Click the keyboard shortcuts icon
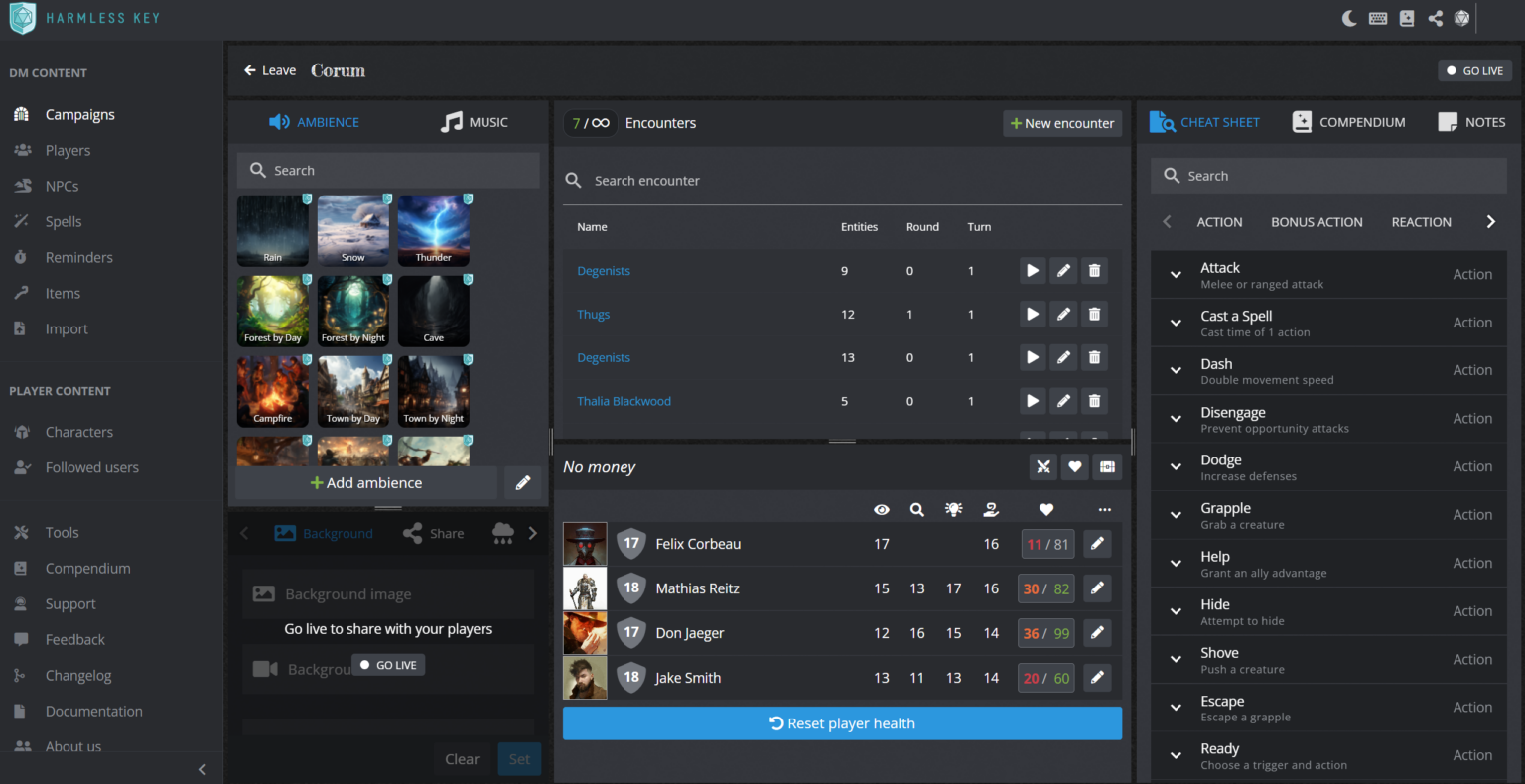 tap(1378, 18)
